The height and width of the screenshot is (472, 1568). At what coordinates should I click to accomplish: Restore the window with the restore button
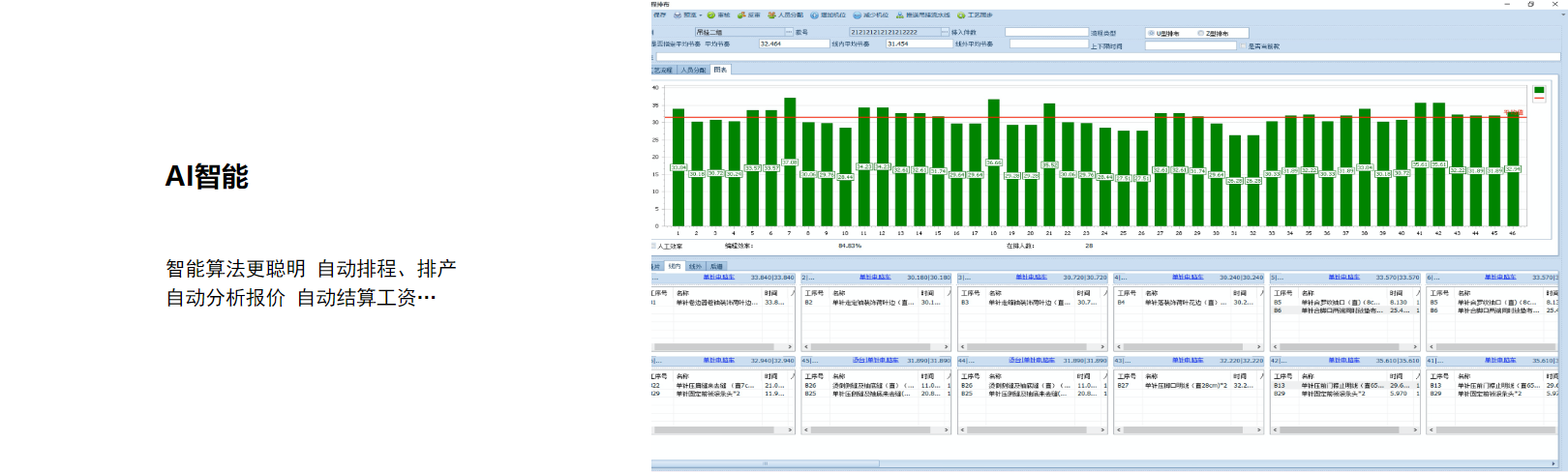pyautogui.click(x=1530, y=4)
